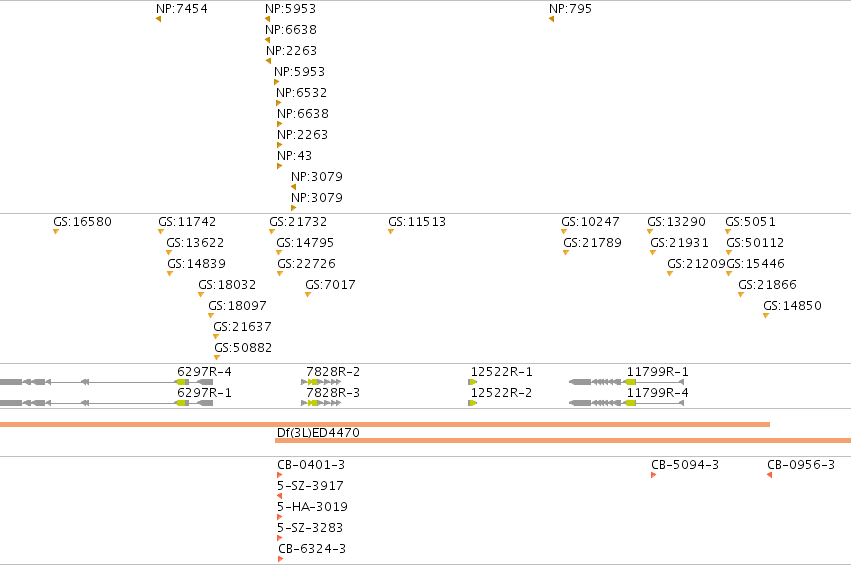Select the GS:10247 insertion marker
This screenshot has height=565, width=851.
click(564, 232)
